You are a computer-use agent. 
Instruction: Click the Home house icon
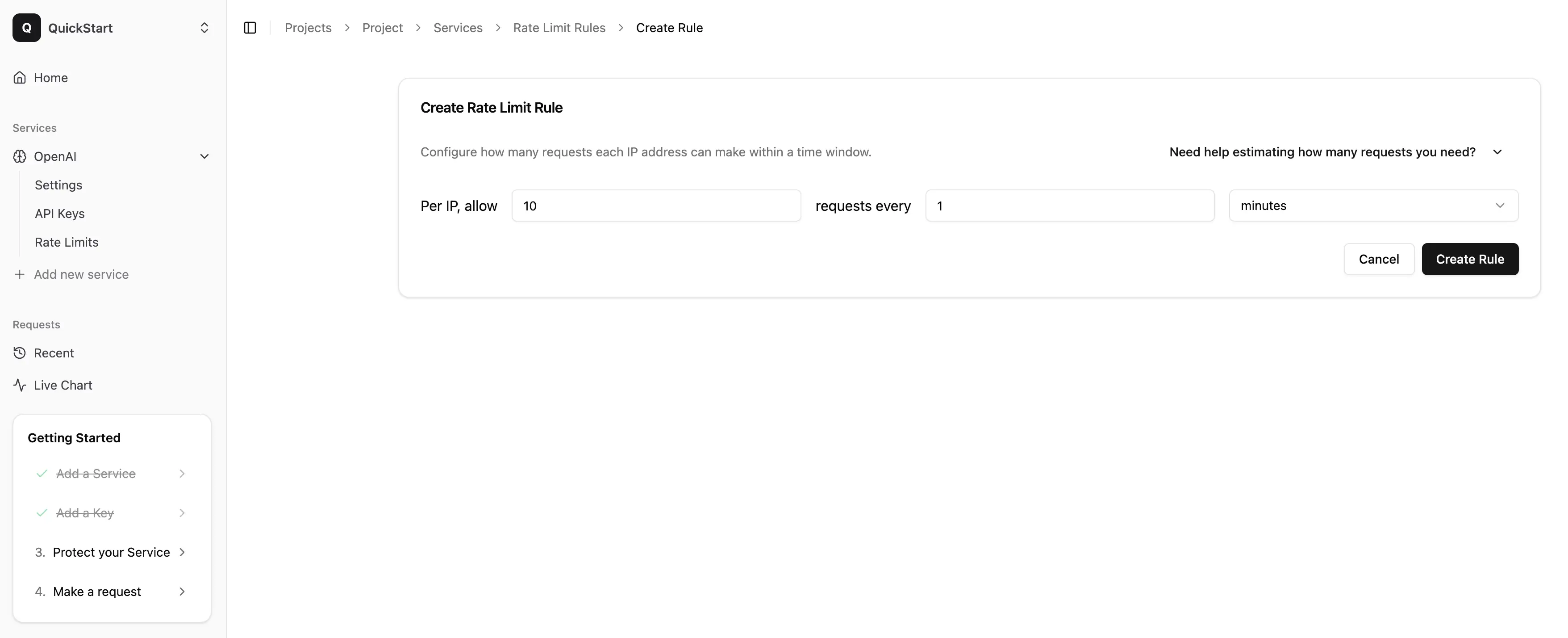pos(20,77)
